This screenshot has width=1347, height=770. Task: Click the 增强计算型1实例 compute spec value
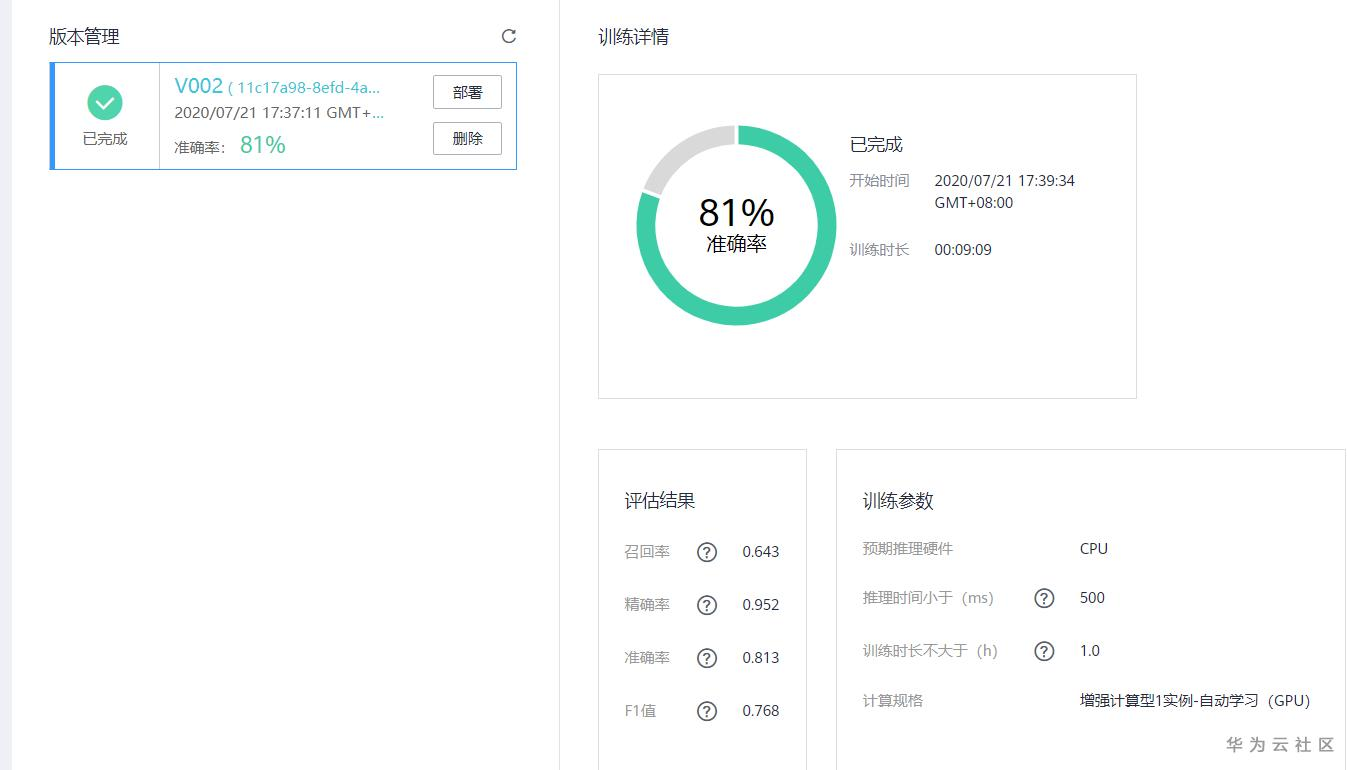tap(1194, 701)
